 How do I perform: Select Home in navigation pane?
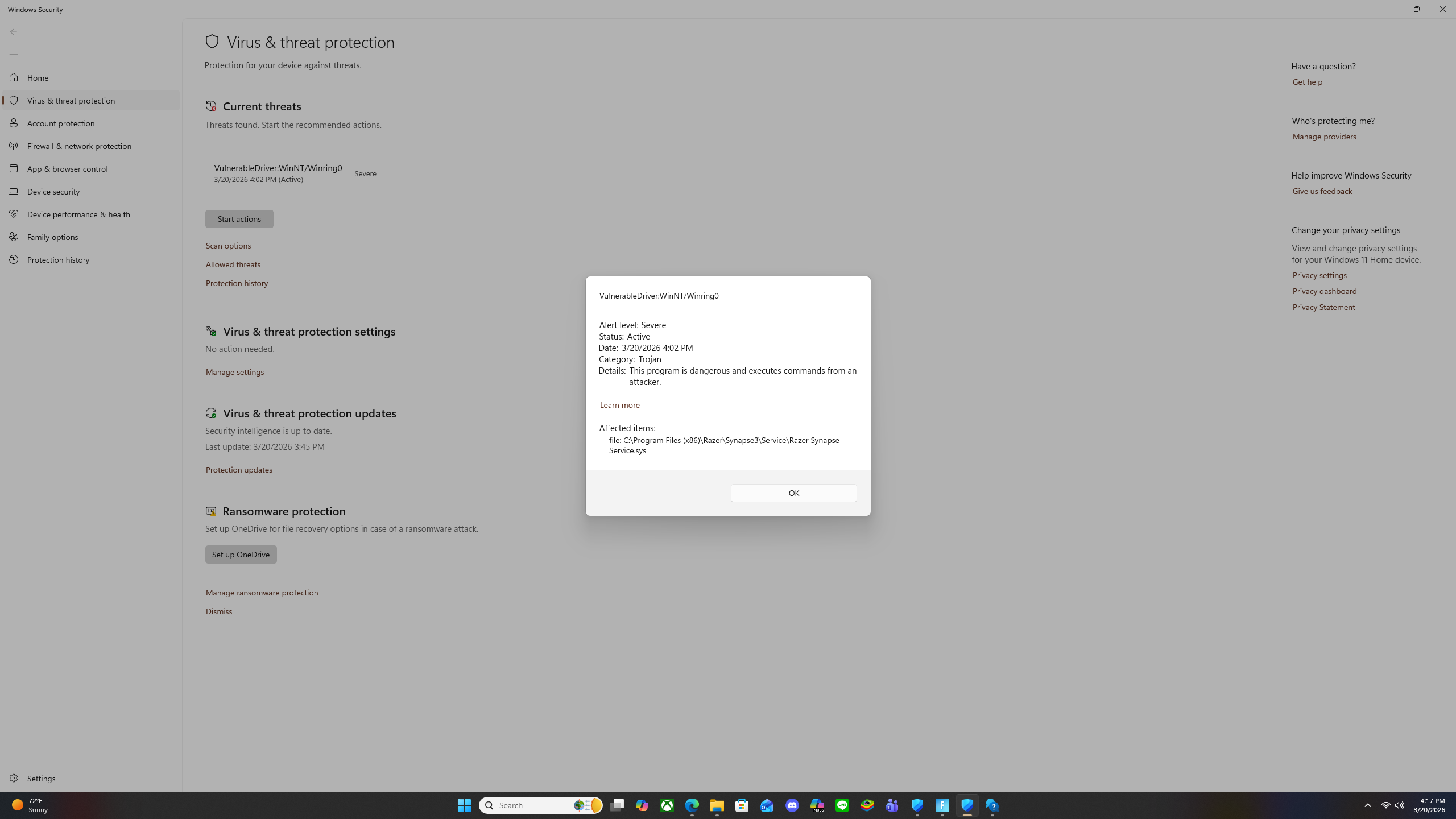tap(38, 78)
